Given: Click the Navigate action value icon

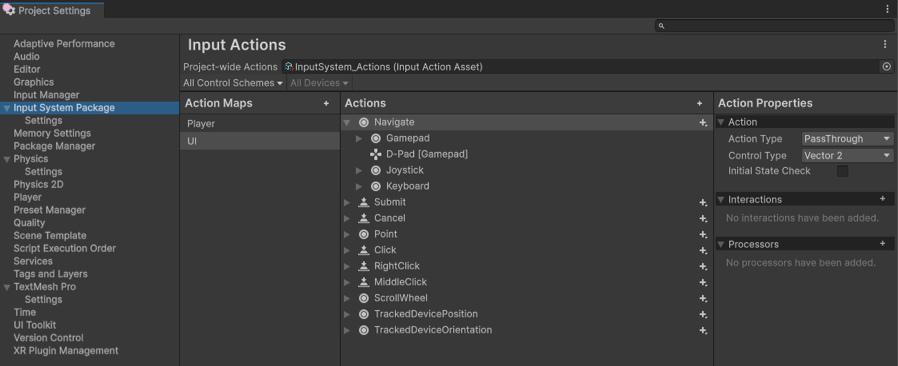Looking at the screenshot, I should (364, 123).
